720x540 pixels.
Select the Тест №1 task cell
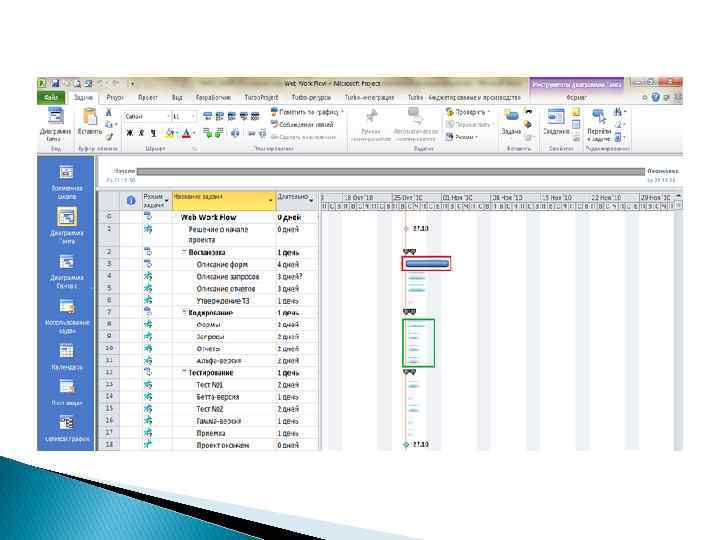[x=224, y=385]
